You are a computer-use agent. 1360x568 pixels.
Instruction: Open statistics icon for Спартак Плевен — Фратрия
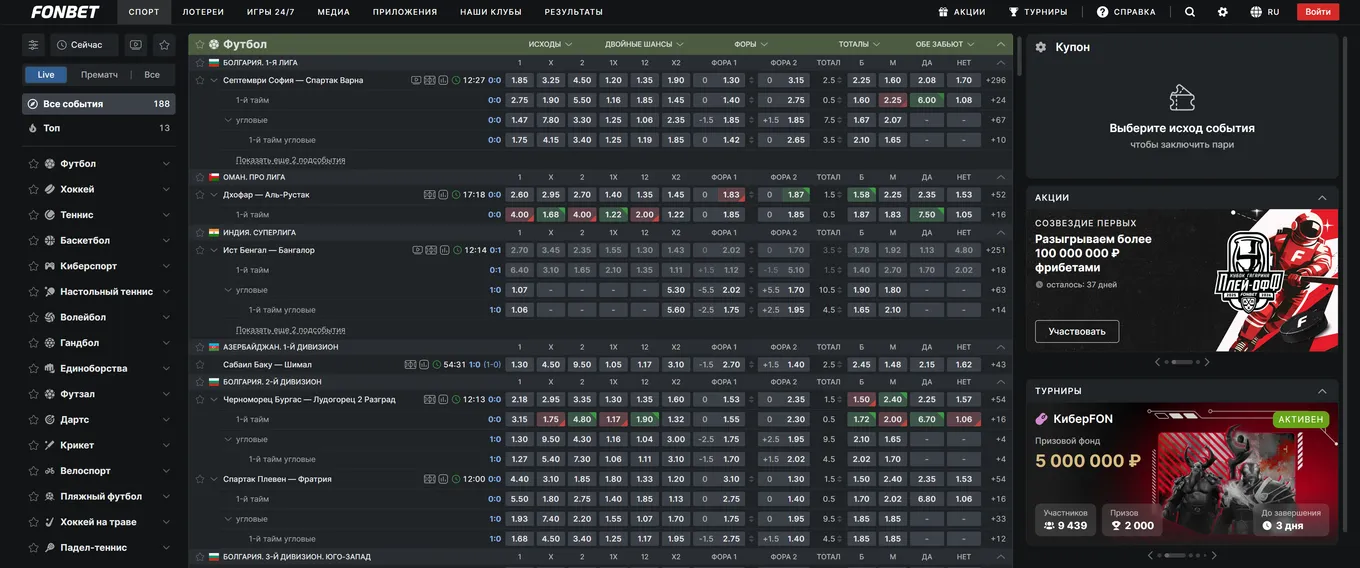[442, 479]
